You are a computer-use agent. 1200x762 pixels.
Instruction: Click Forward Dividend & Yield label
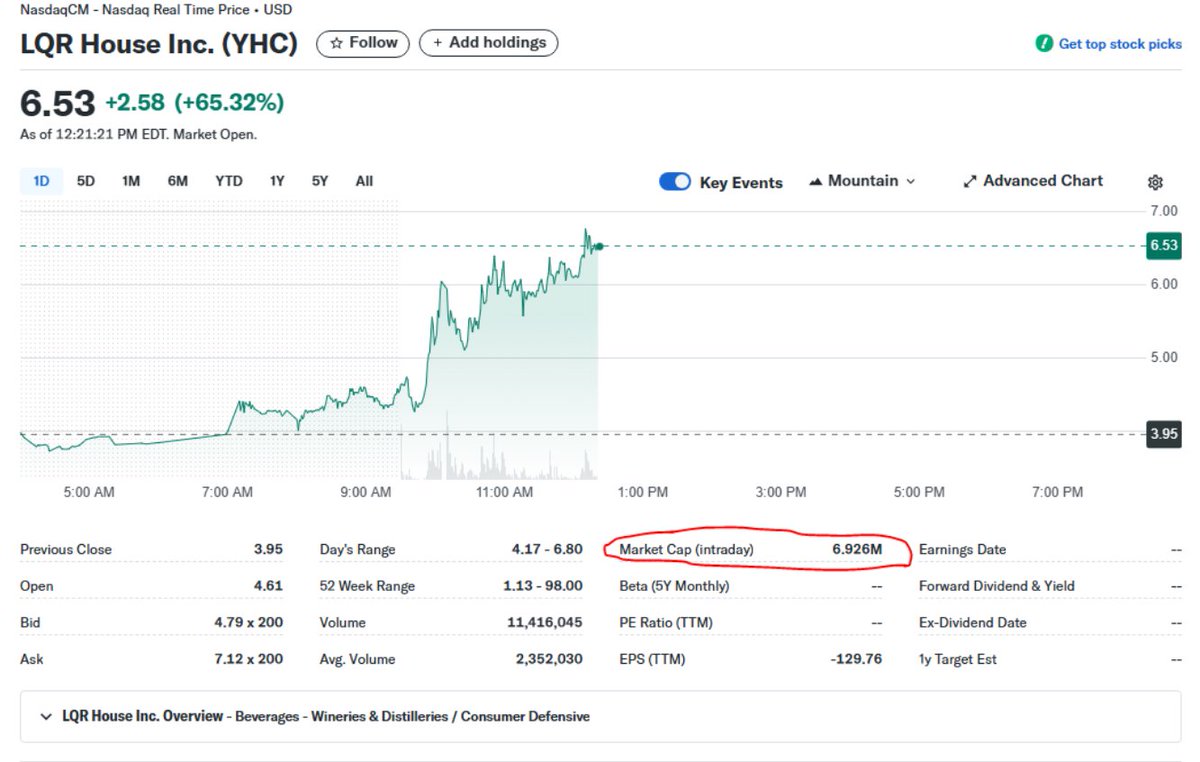(x=996, y=586)
